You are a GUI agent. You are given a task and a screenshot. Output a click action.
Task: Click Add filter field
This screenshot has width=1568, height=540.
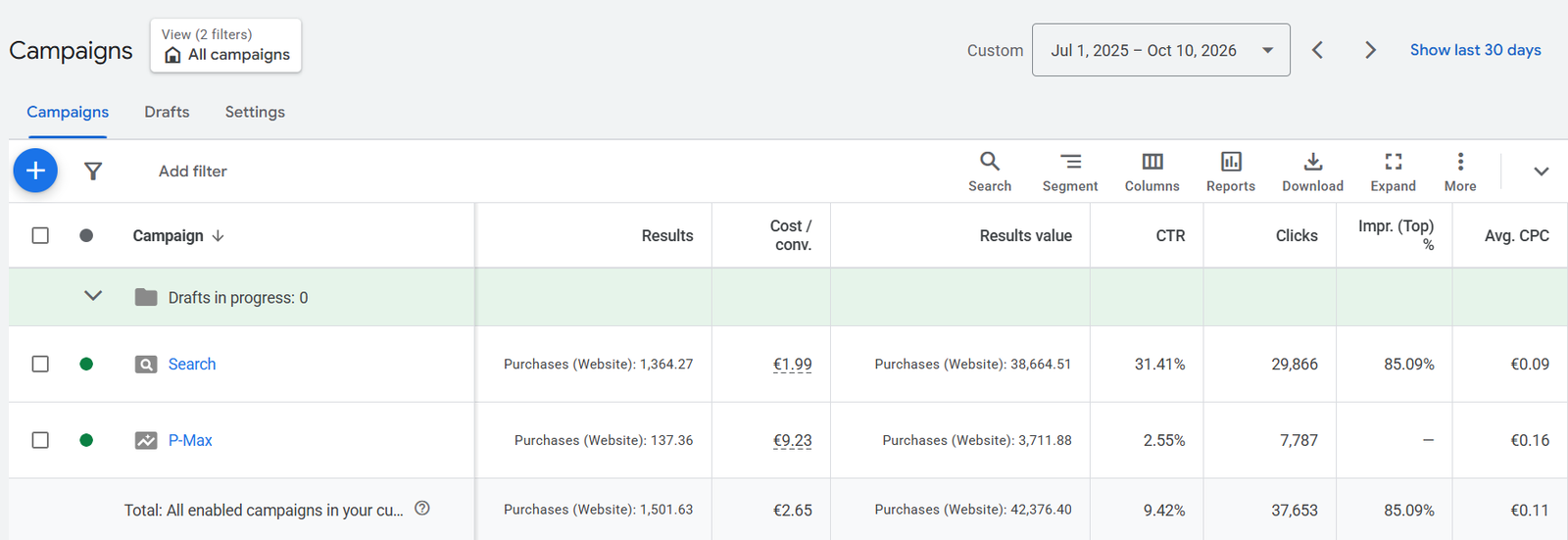(193, 172)
